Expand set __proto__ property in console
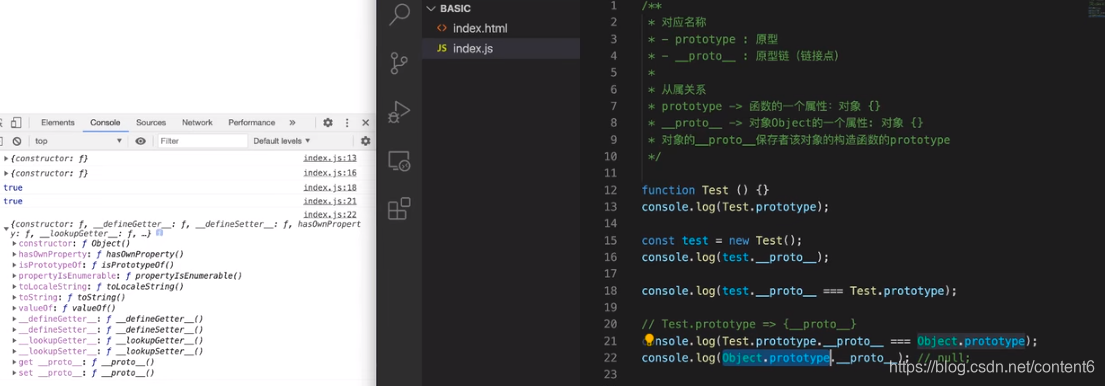Screen dimensions: 1105x386 click(15, 373)
